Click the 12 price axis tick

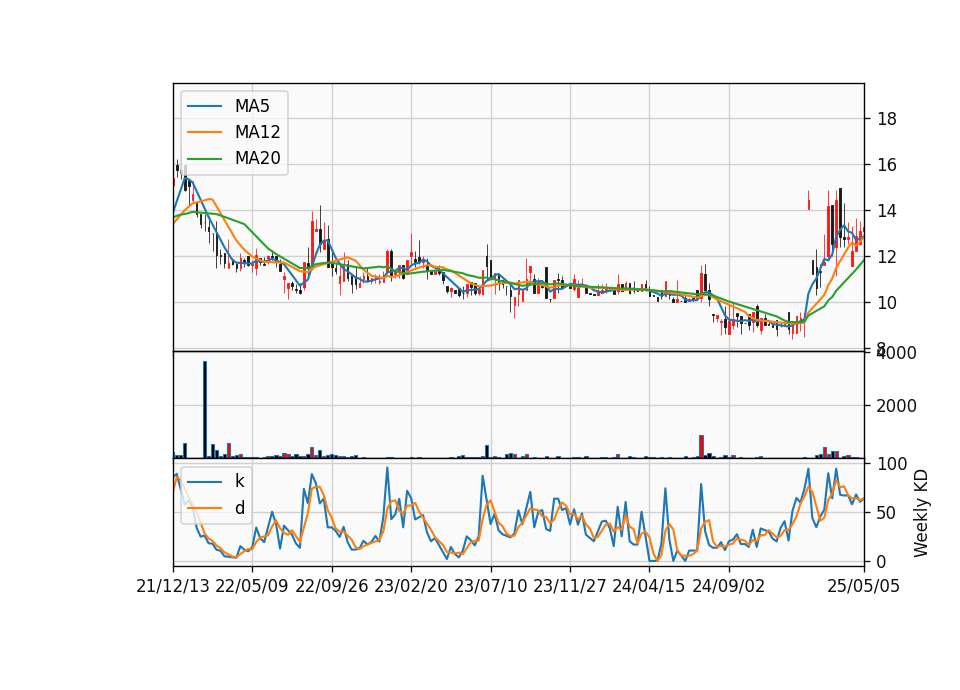[x=887, y=257]
